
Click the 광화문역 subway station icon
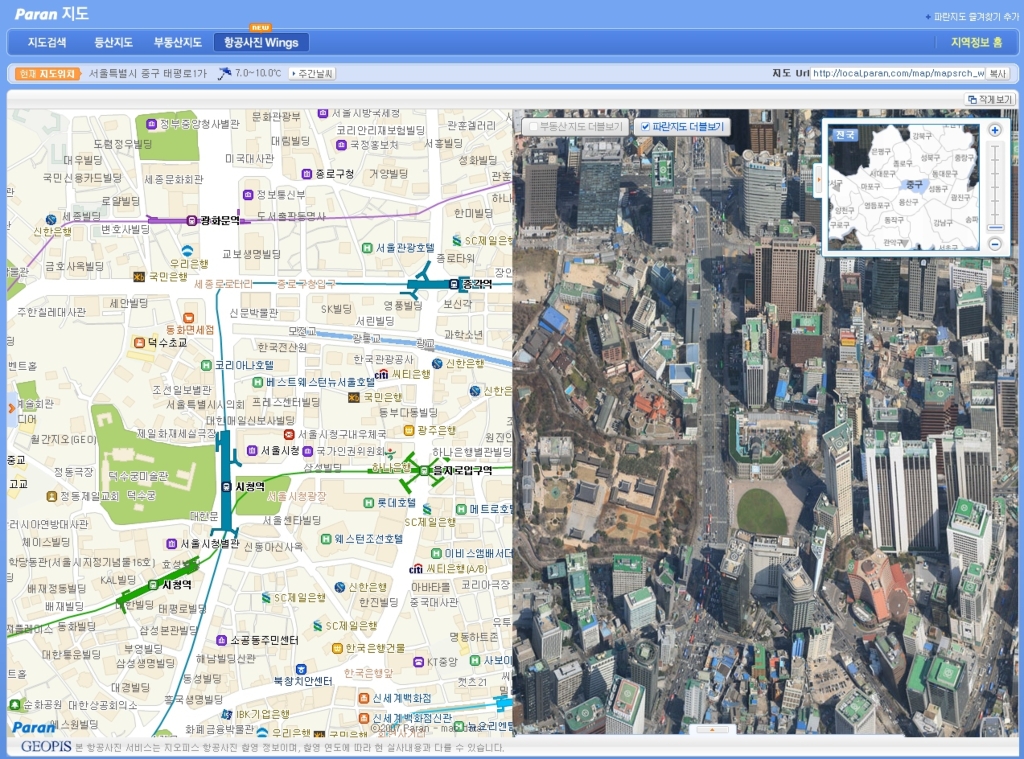pyautogui.click(x=191, y=221)
